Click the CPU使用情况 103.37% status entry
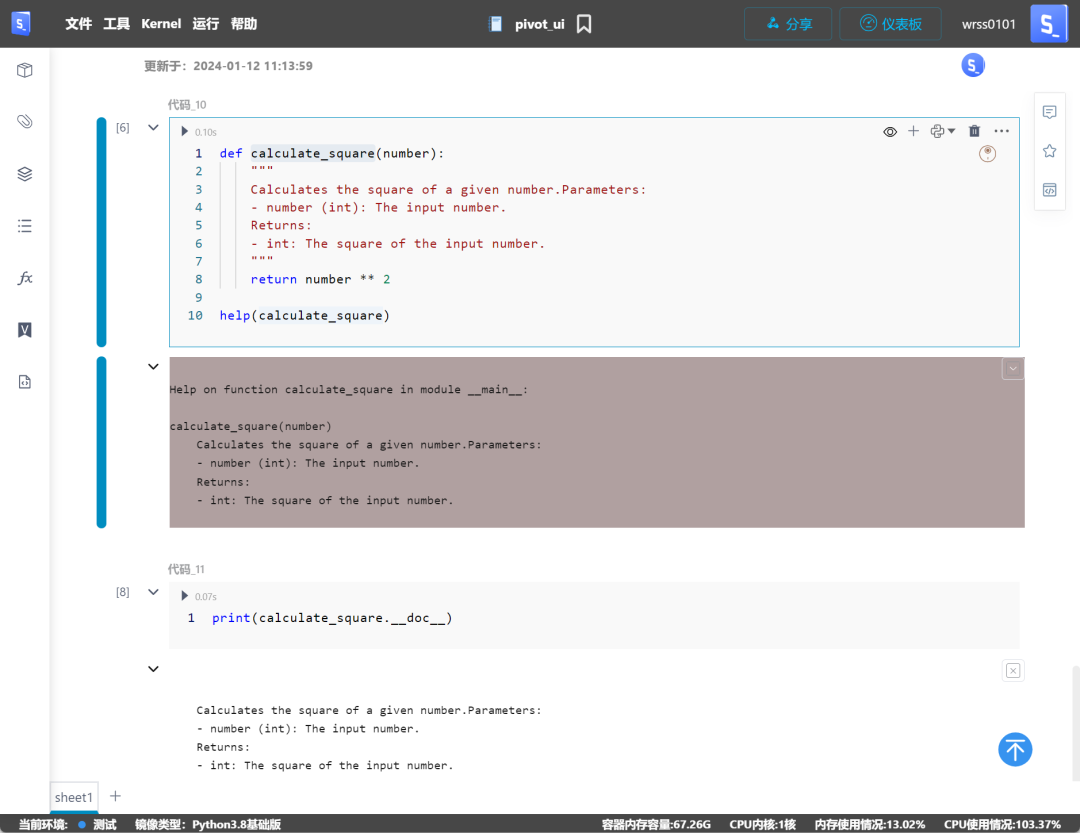The image size is (1080, 833). point(1002,824)
